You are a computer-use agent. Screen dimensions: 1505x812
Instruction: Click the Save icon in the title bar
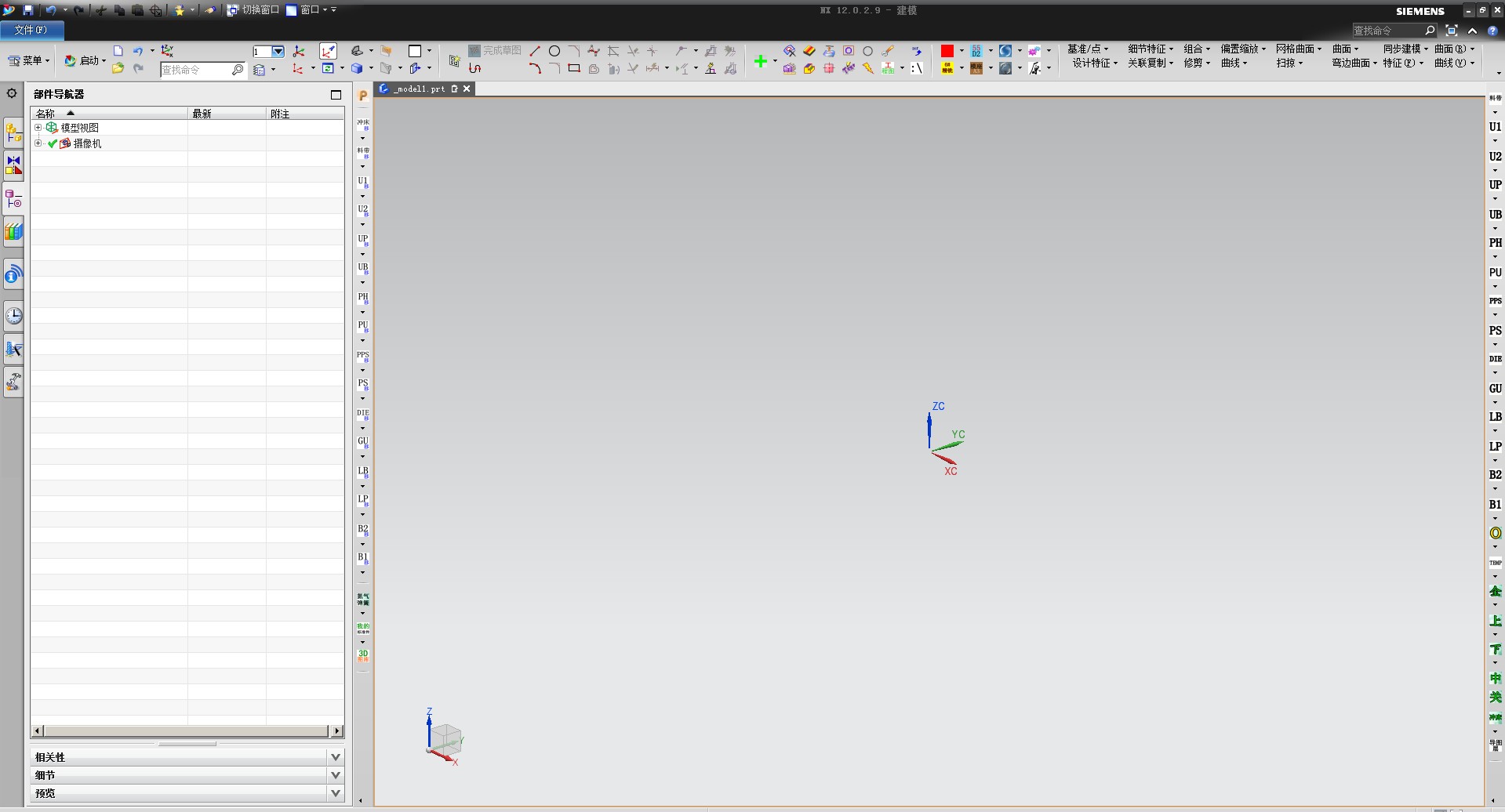(x=28, y=10)
